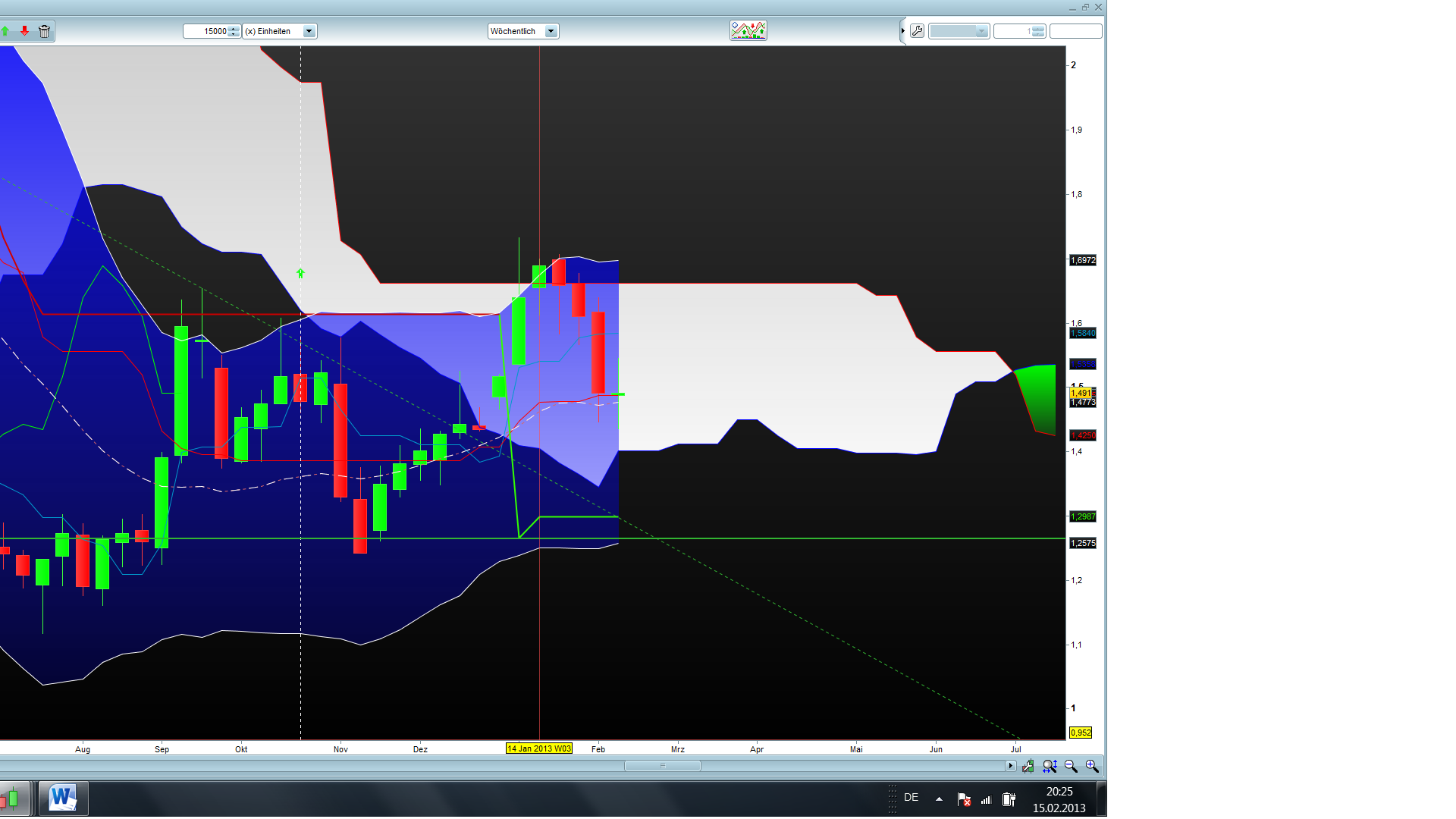Expand the side panel arrow left of wrench

[x=903, y=31]
